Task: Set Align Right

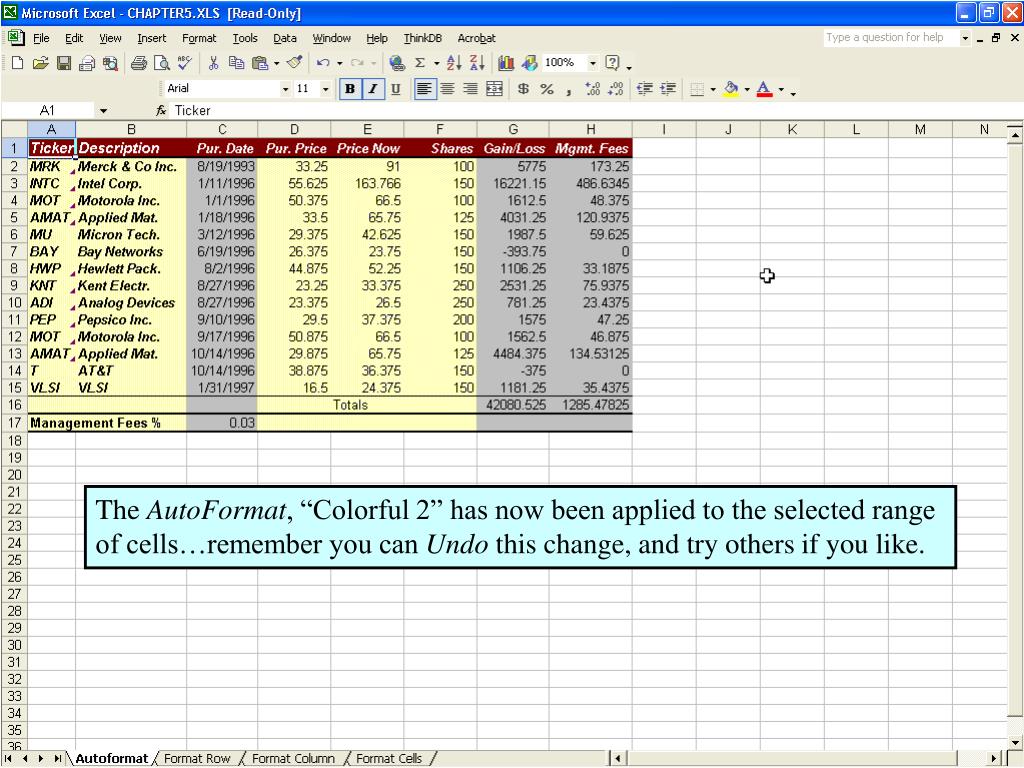Action: tap(470, 89)
